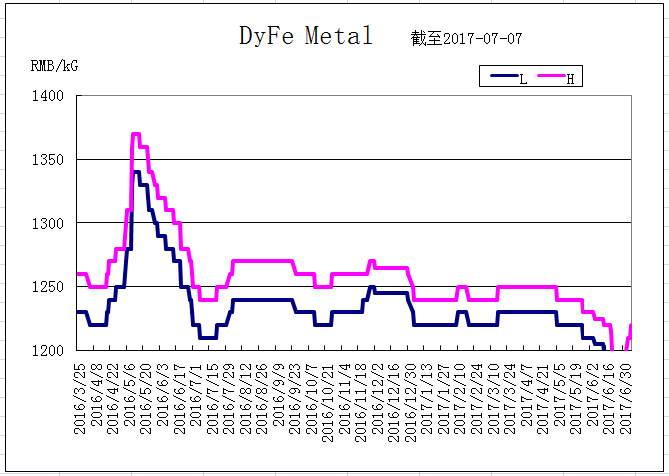The height and width of the screenshot is (476, 669).
Task: Click the 1350 horizontal gridline
Action: coord(354,160)
